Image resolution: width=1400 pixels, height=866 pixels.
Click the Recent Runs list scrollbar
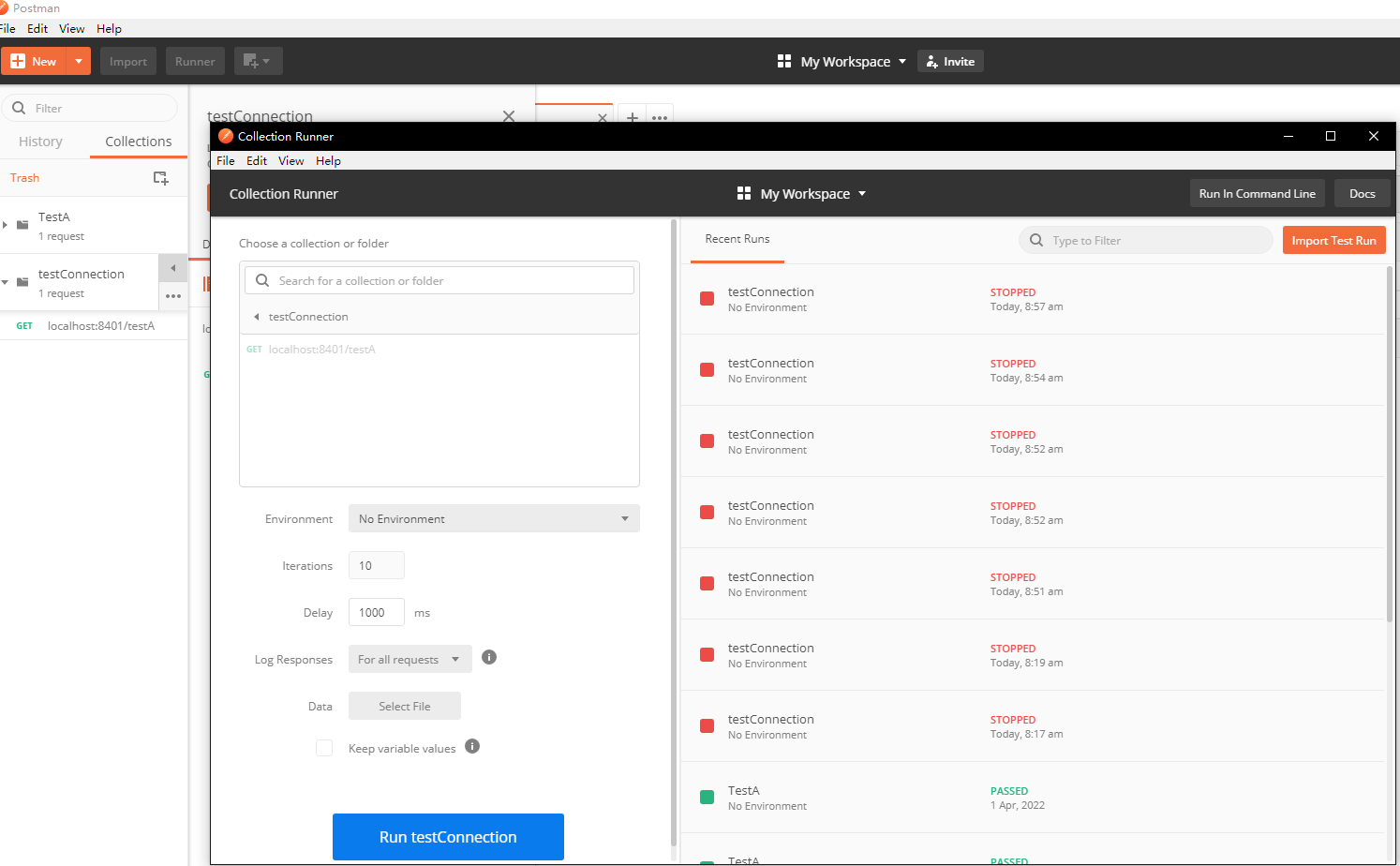pyautogui.click(x=1389, y=443)
